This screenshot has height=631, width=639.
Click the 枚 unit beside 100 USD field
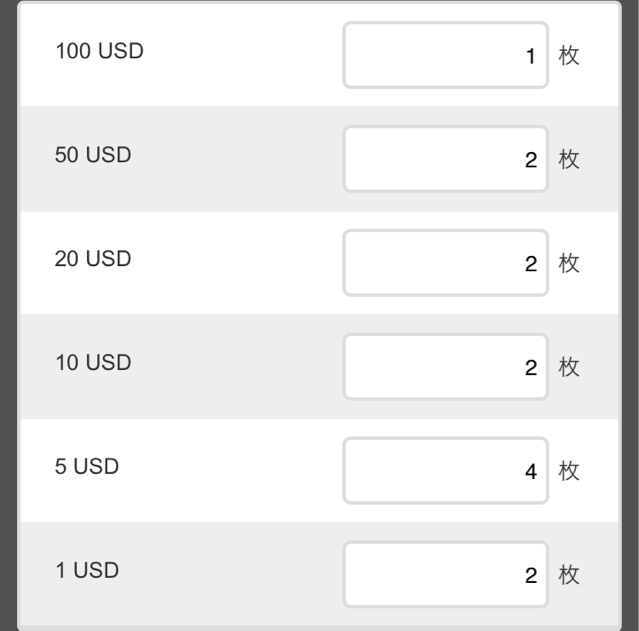click(569, 55)
